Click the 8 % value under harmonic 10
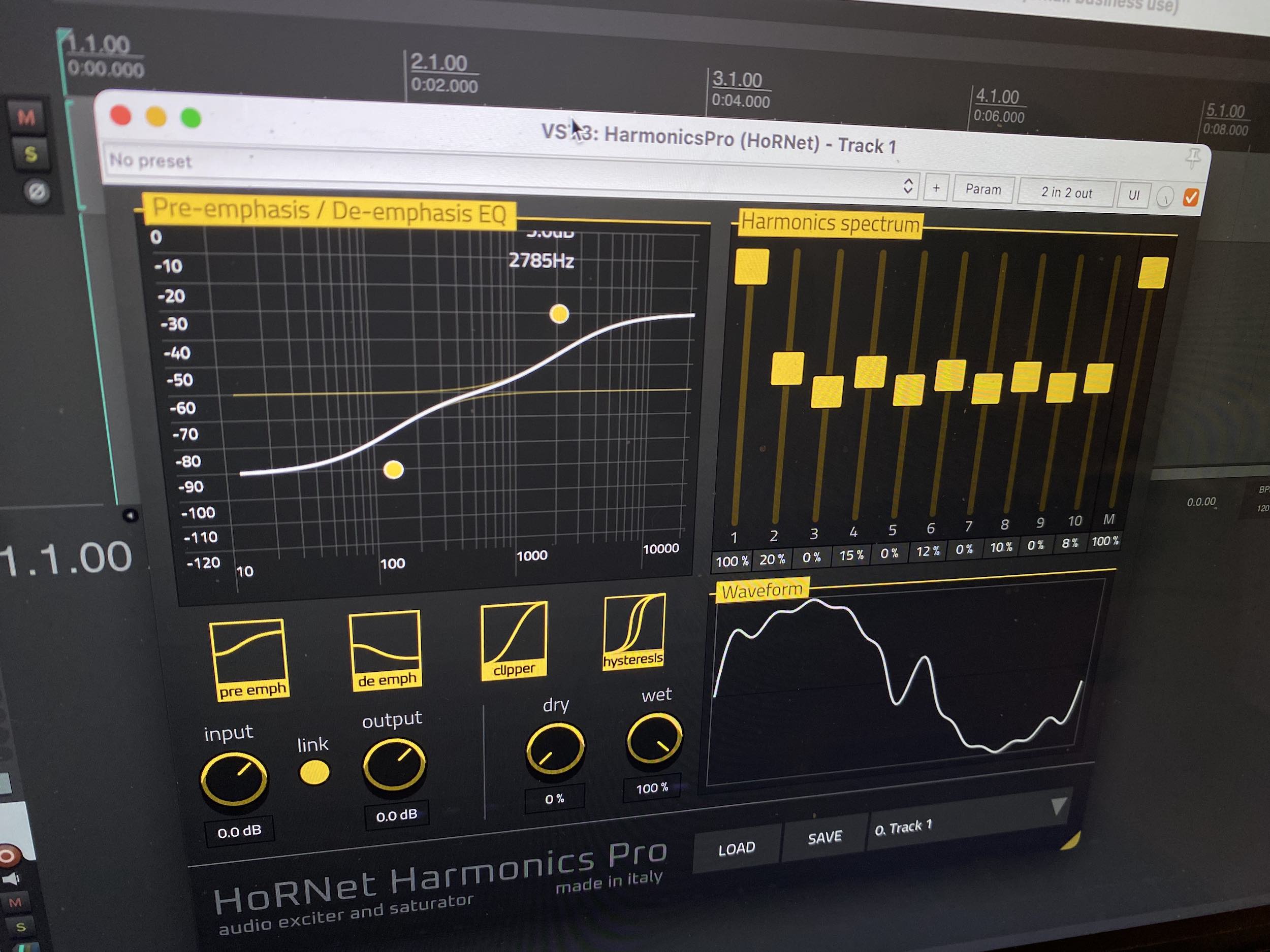Screen dimensions: 1270x952 point(1070,543)
